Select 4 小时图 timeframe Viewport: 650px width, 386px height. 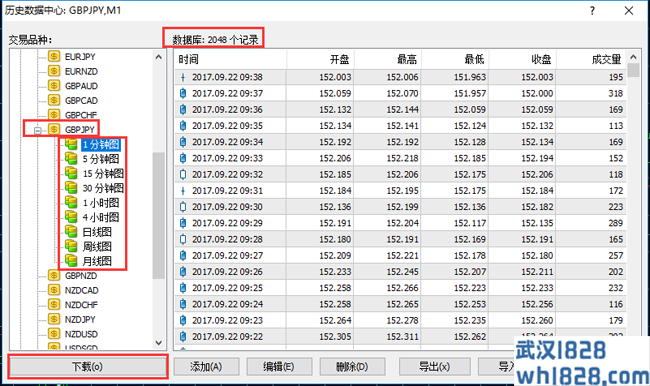pos(101,217)
